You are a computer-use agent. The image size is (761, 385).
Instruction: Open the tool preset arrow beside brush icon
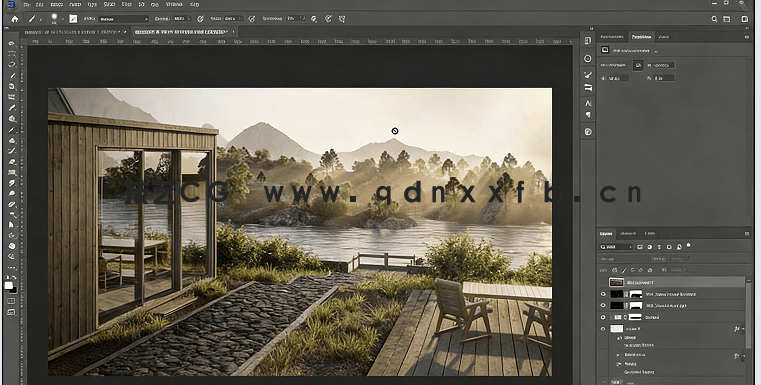(41, 19)
